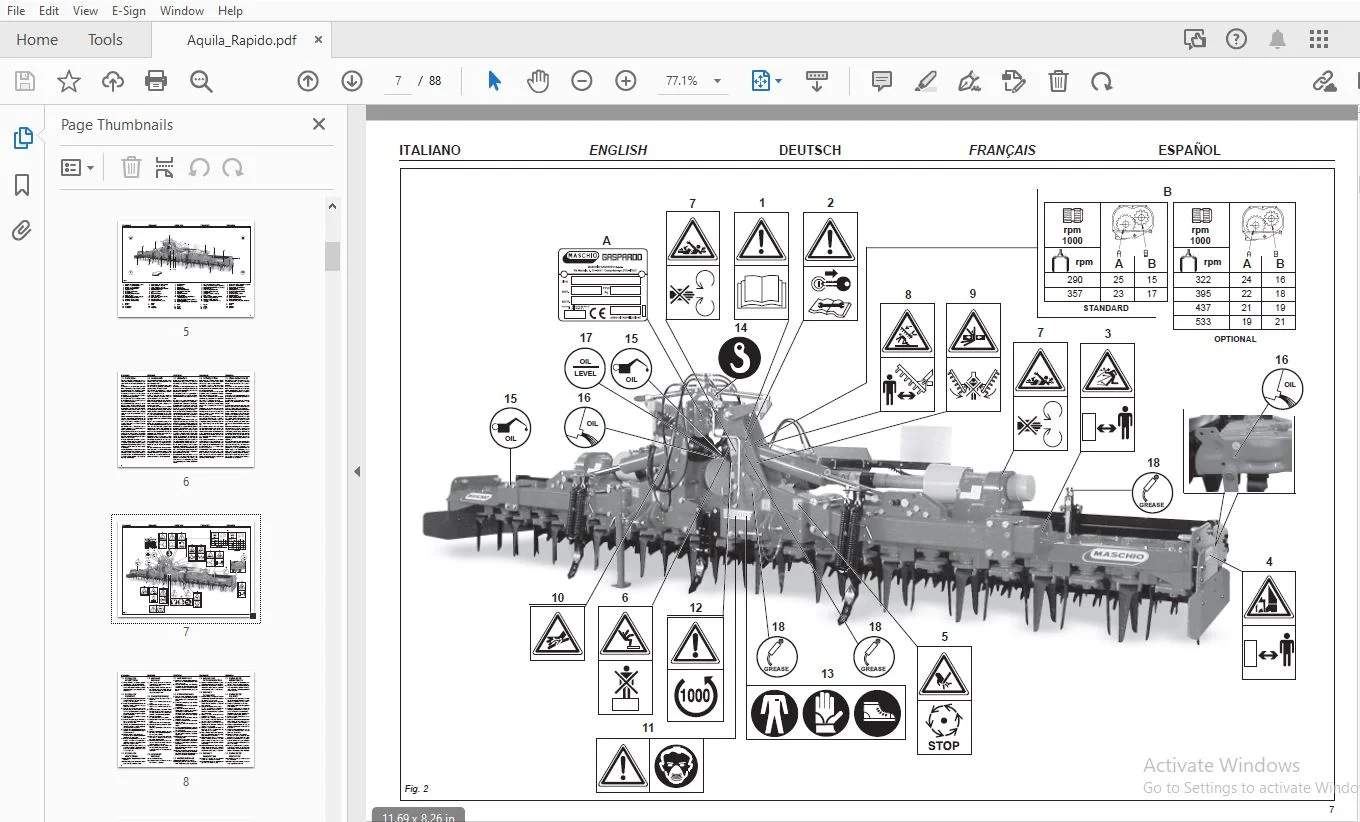
Task: Click the extract pages icon in thumbnails panel
Action: (x=165, y=168)
